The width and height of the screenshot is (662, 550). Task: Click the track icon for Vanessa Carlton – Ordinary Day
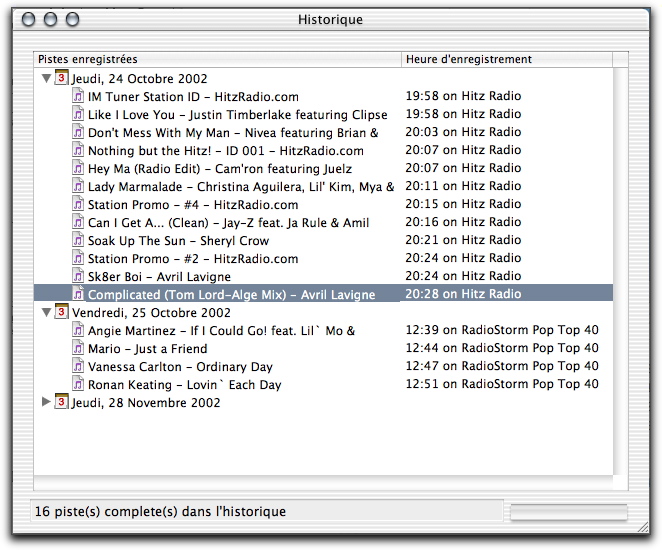point(78,366)
